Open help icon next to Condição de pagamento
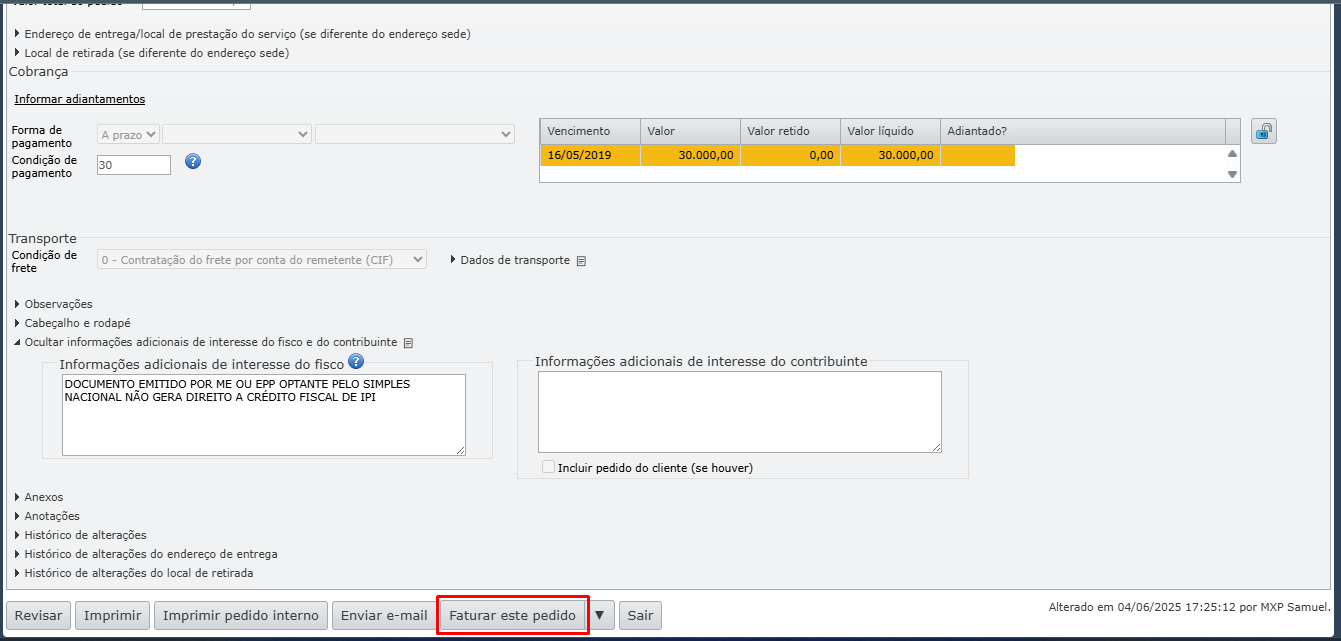The height and width of the screenshot is (641, 1341). pyautogui.click(x=194, y=161)
